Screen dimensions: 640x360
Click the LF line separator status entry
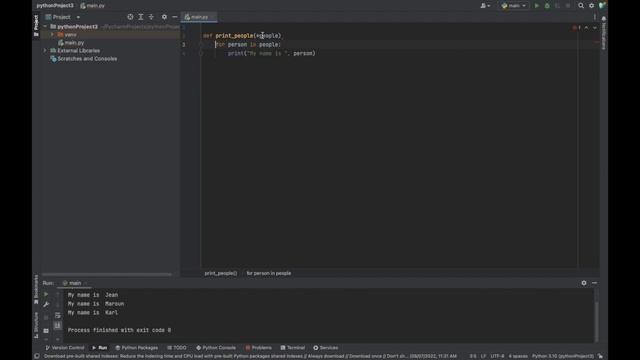point(483,356)
